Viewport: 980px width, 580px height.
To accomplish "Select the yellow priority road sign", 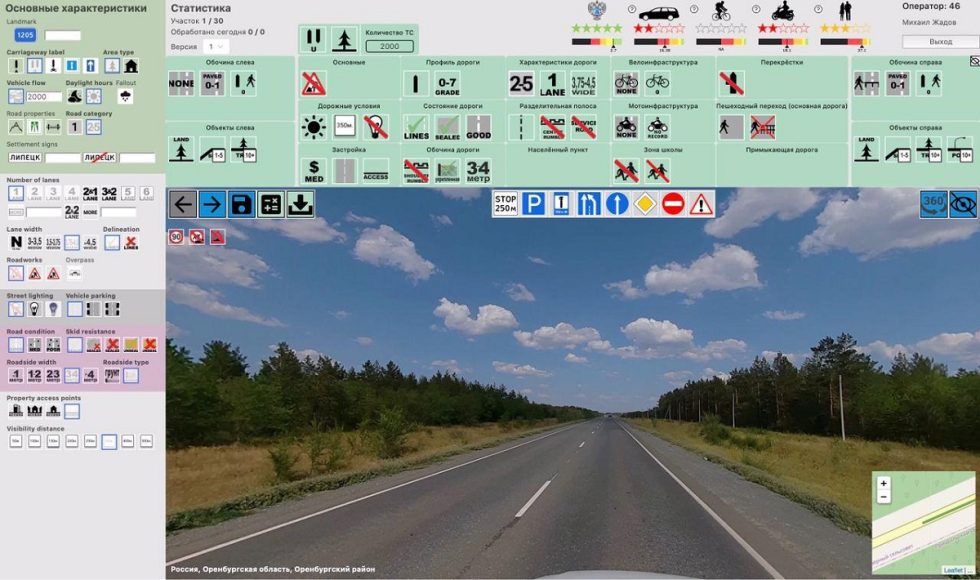I will pyautogui.click(x=645, y=204).
